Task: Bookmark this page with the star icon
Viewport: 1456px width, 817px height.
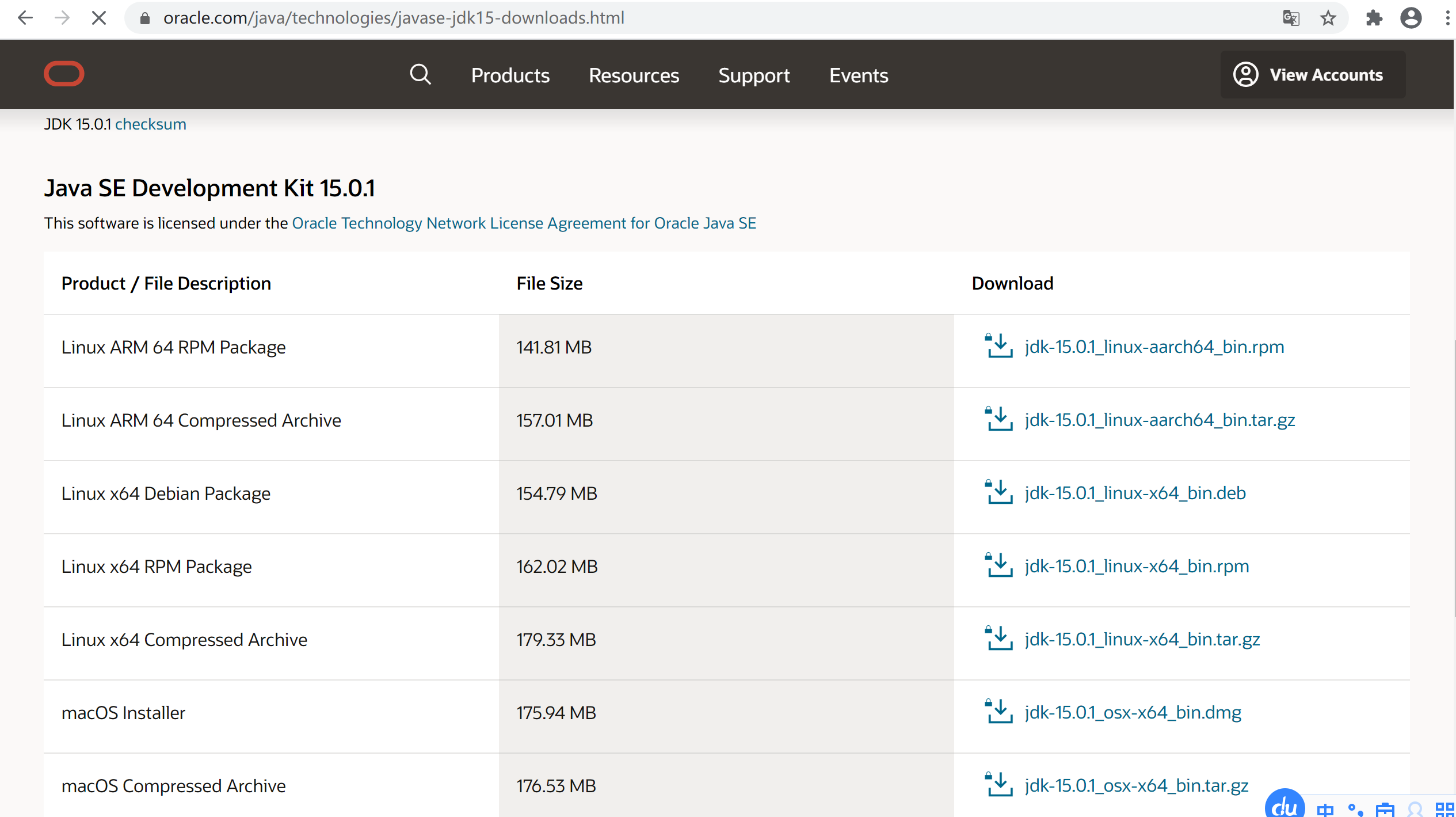Action: (x=1328, y=18)
